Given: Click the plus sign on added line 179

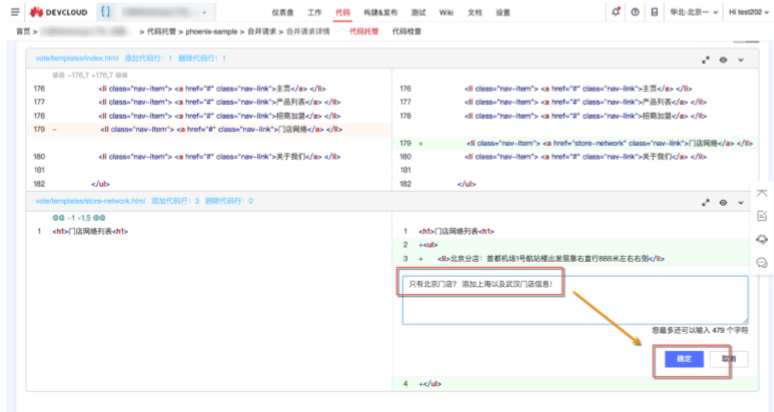Looking at the screenshot, I should click(x=421, y=144).
